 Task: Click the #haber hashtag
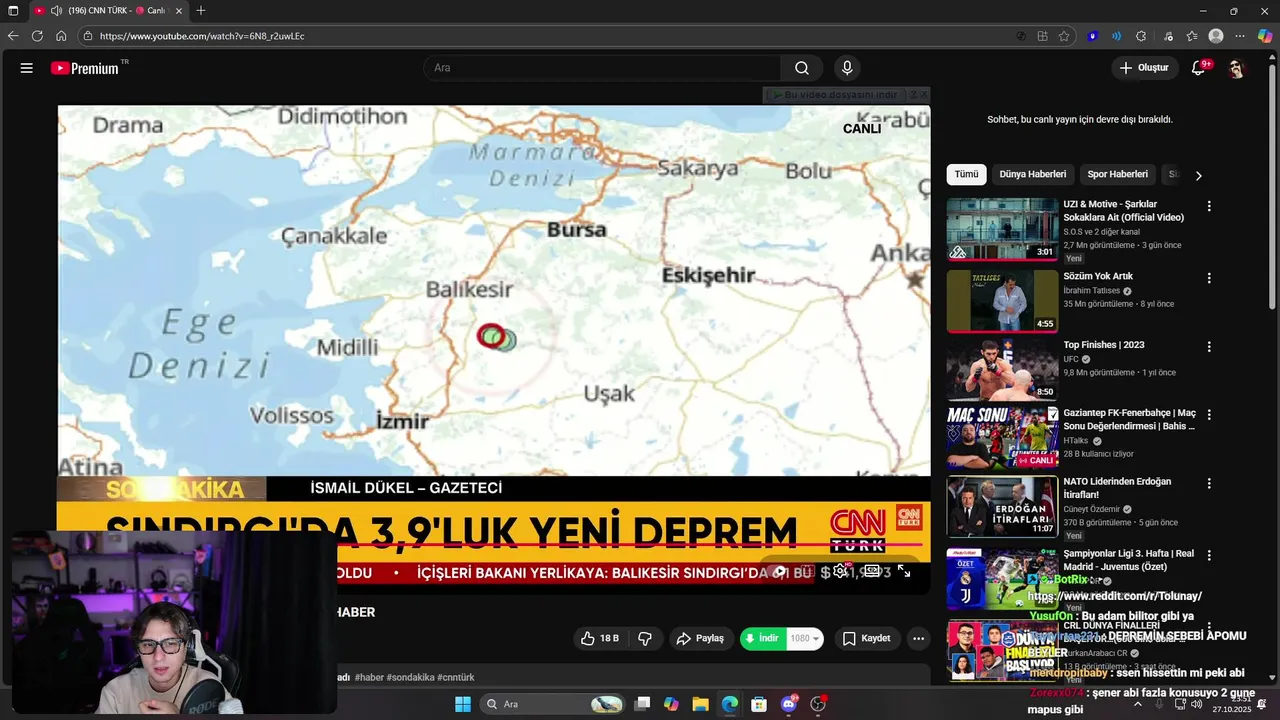coord(369,677)
